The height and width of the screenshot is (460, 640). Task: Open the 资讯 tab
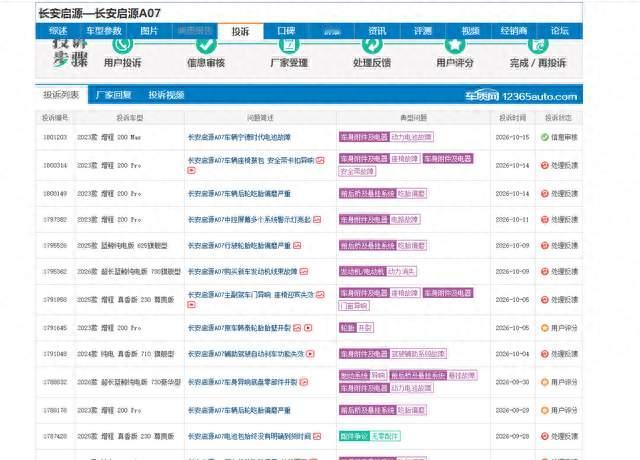click(x=377, y=31)
